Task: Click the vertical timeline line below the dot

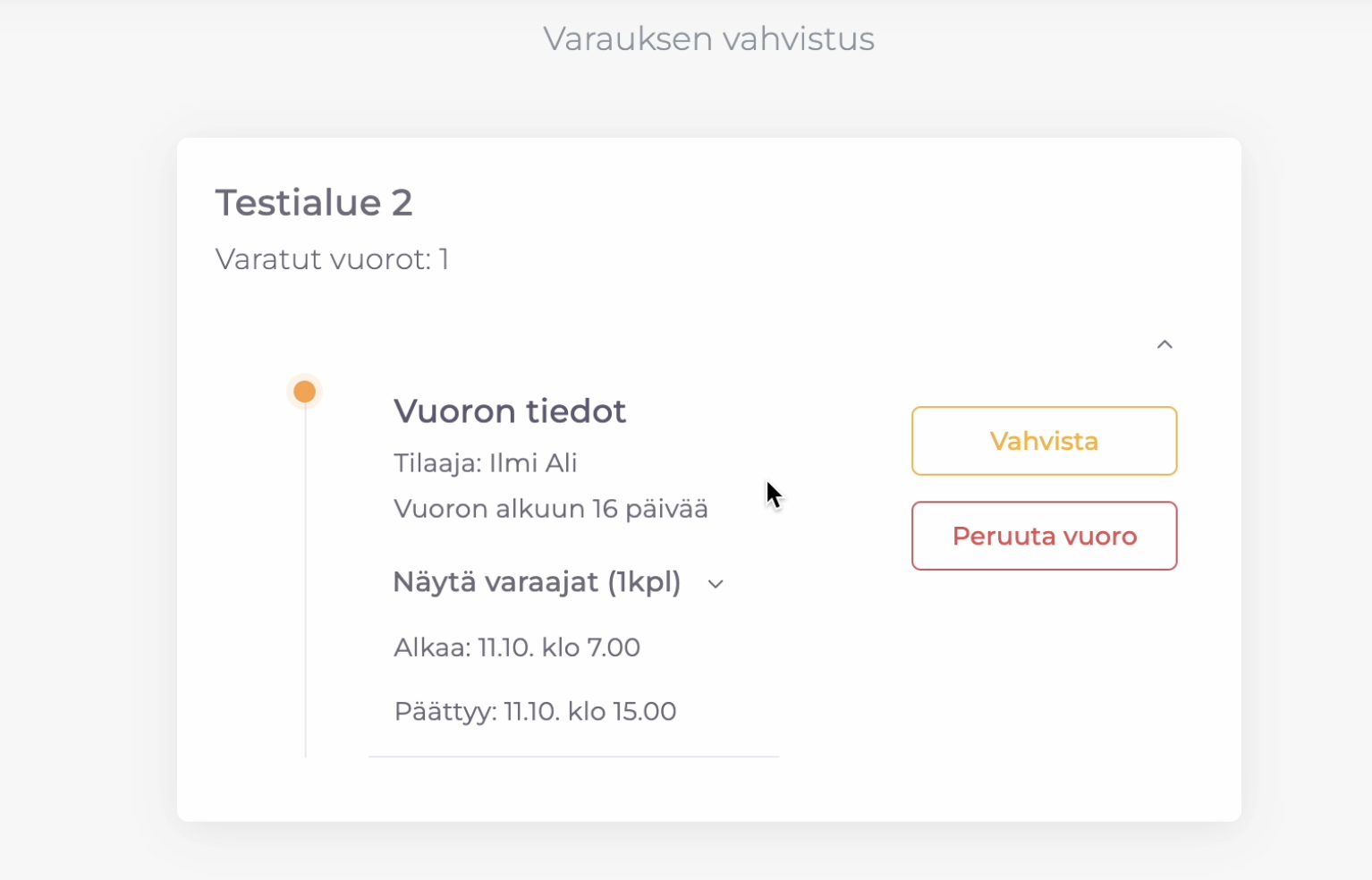Action: click(306, 581)
